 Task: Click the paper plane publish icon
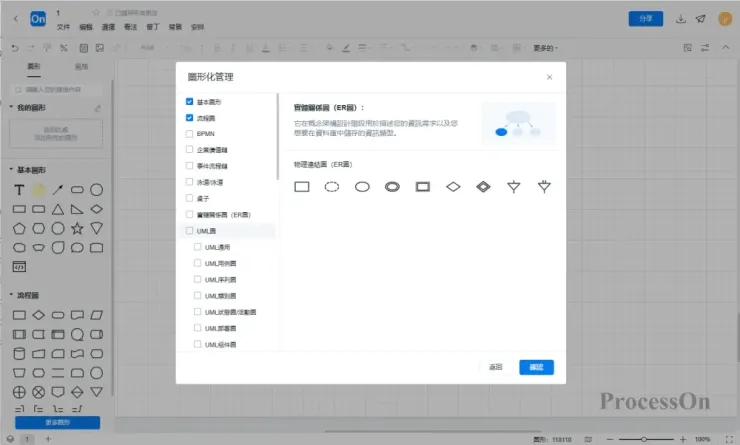701,19
